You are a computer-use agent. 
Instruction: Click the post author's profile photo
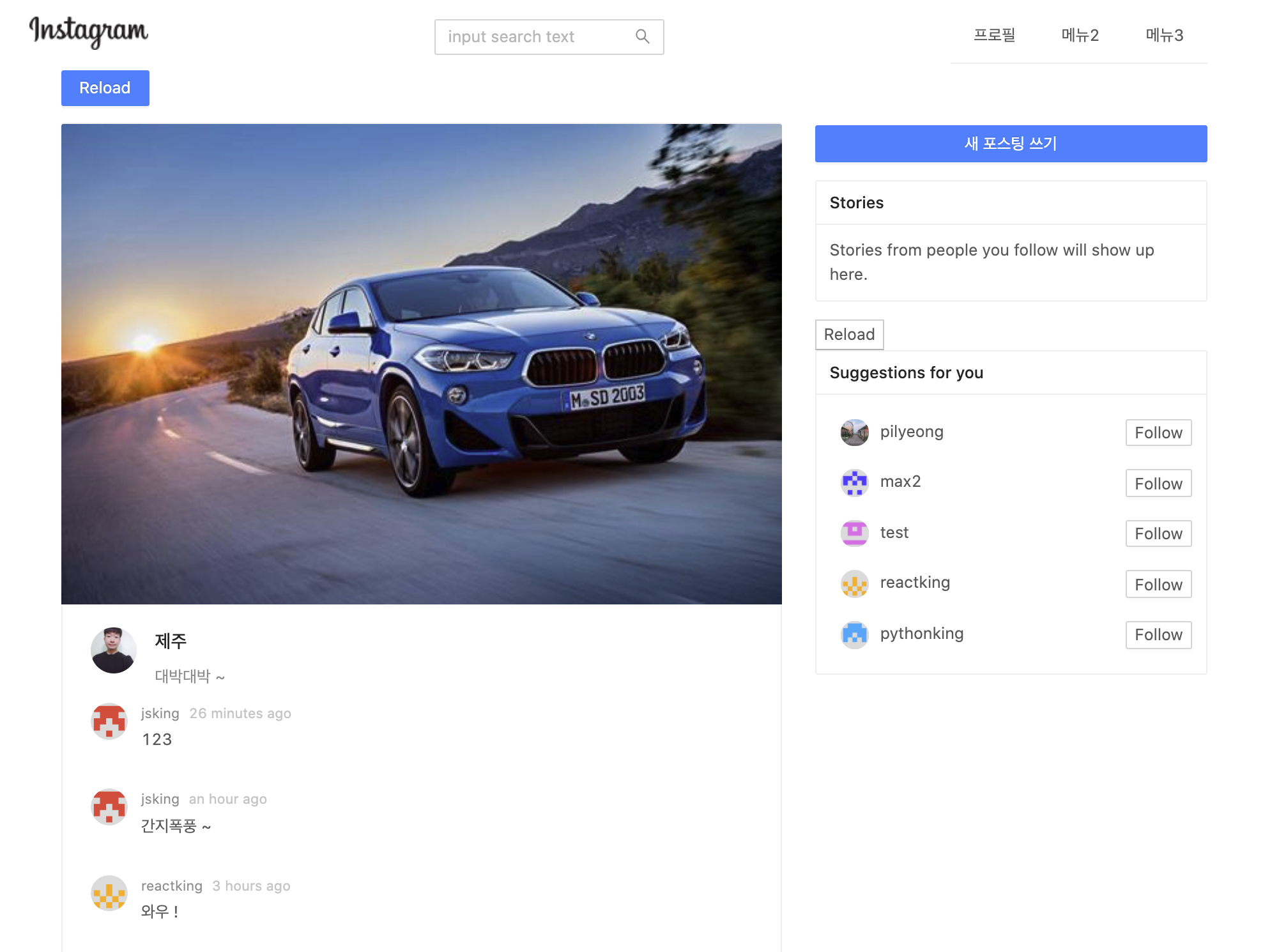coord(114,650)
